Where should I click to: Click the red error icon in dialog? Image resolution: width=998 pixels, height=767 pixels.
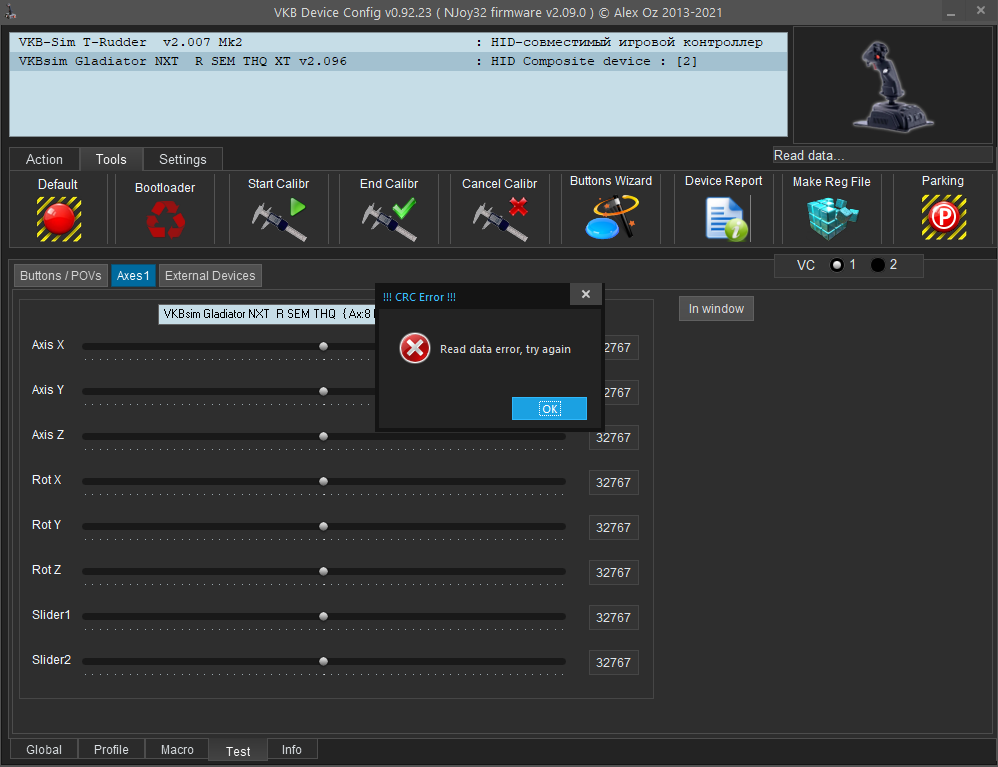click(x=415, y=348)
